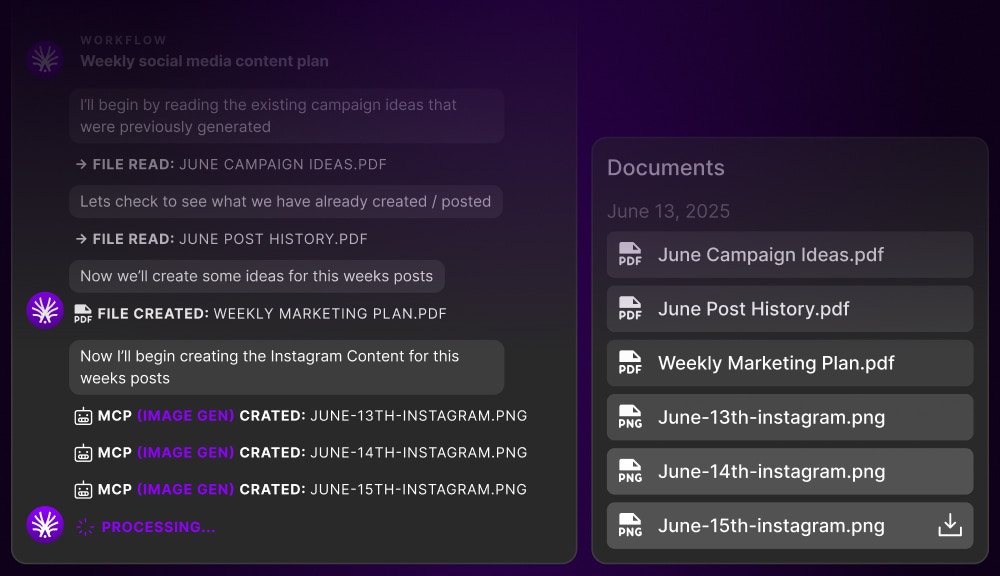The width and height of the screenshot is (1000, 576).
Task: Switch to the Documents panel header
Action: click(x=665, y=168)
